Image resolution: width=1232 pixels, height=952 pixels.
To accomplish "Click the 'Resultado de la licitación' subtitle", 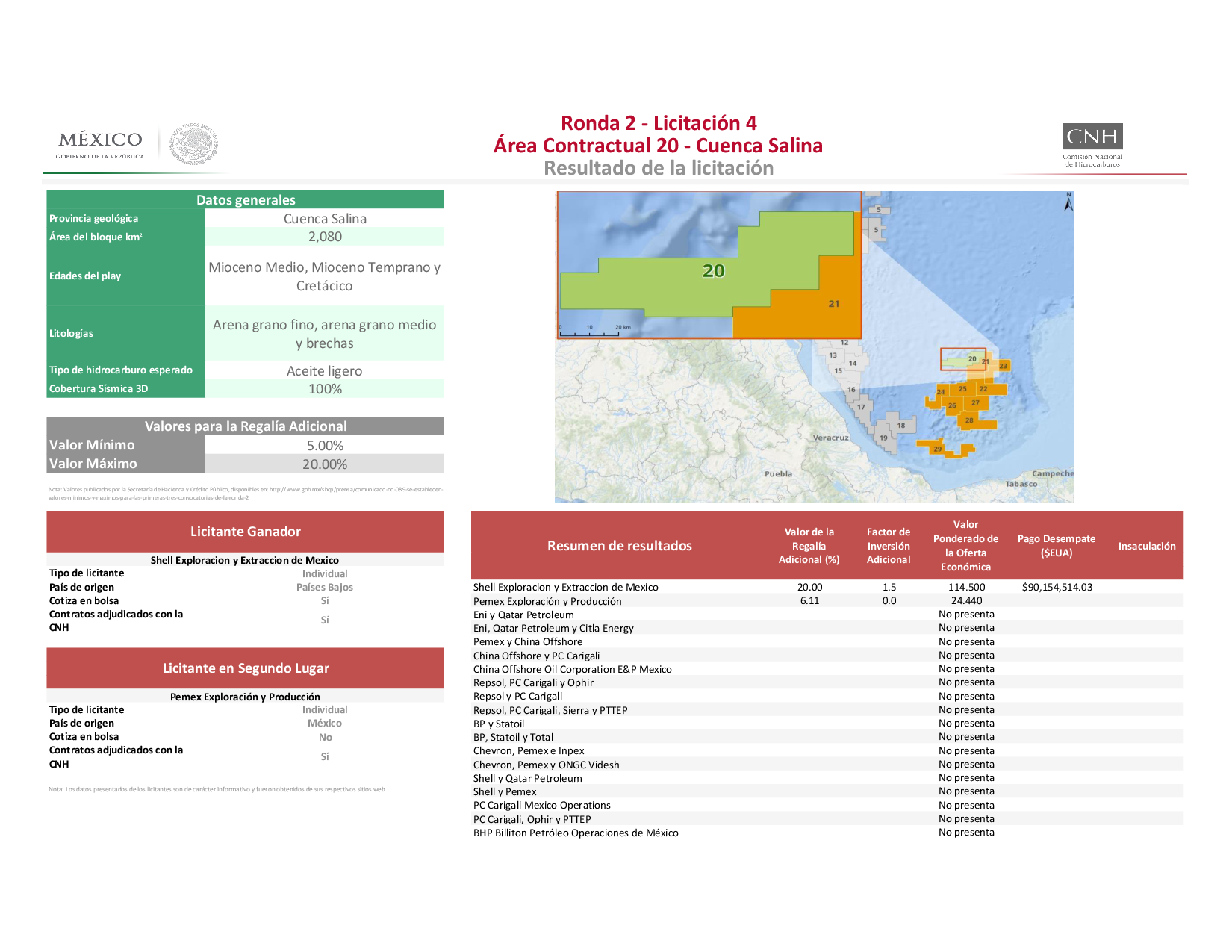I will tap(659, 168).
